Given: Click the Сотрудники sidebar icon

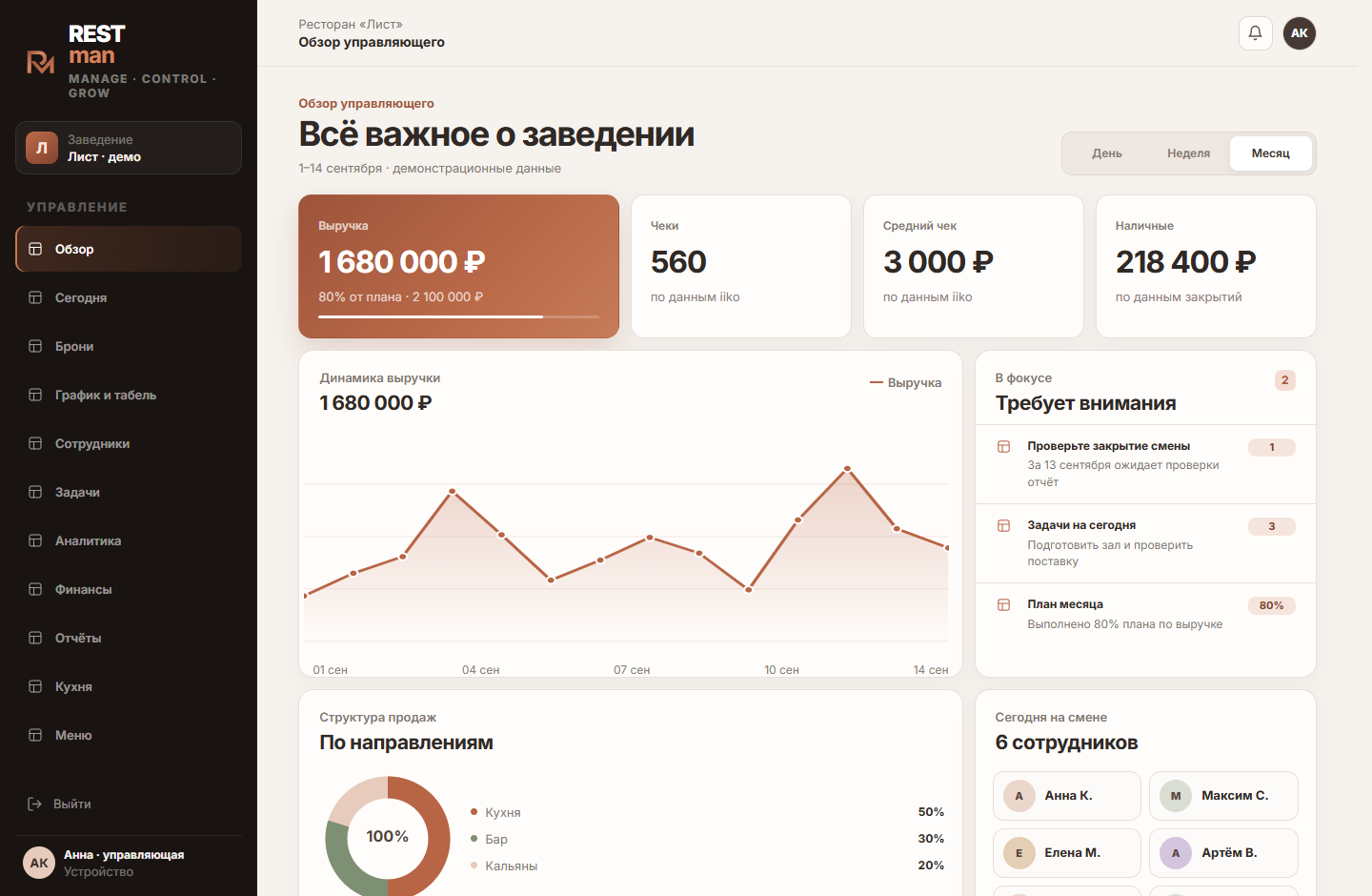Looking at the screenshot, I should [x=35, y=443].
